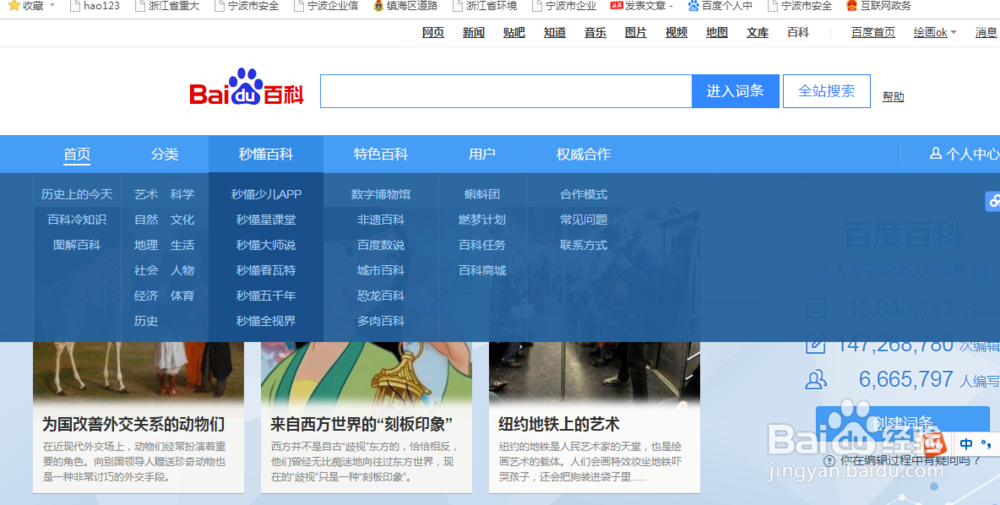Click inside the Baike search input box
This screenshot has height=505, width=1000.
coord(506,91)
